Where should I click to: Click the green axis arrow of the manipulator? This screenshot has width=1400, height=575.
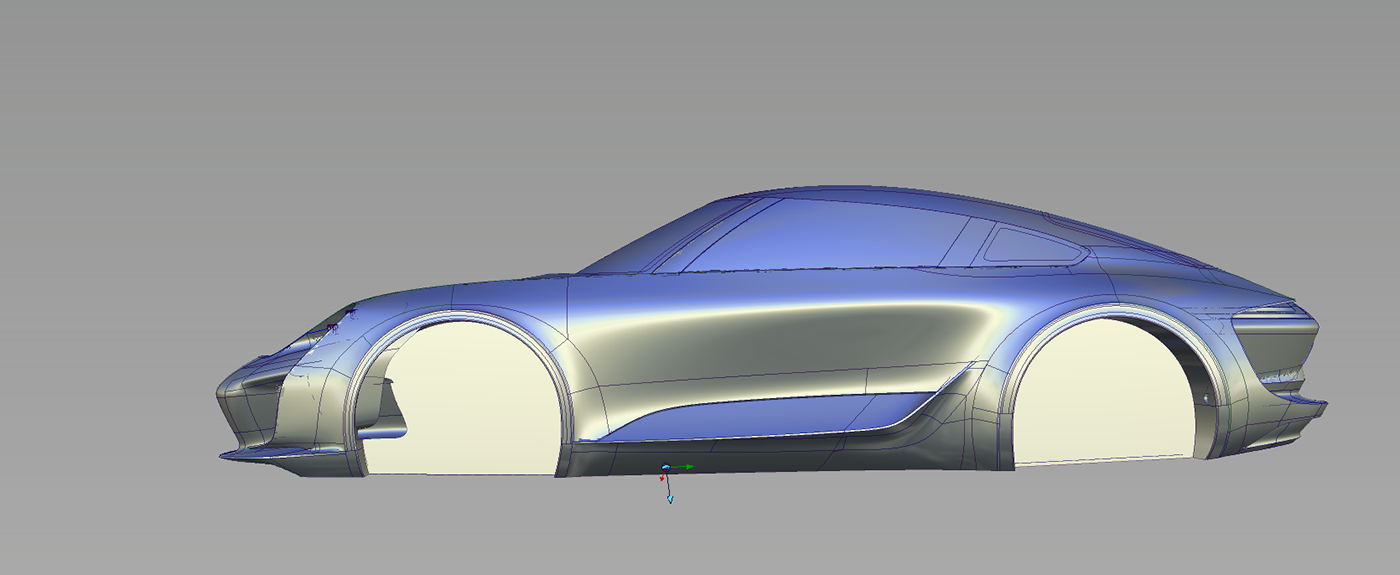coord(689,467)
